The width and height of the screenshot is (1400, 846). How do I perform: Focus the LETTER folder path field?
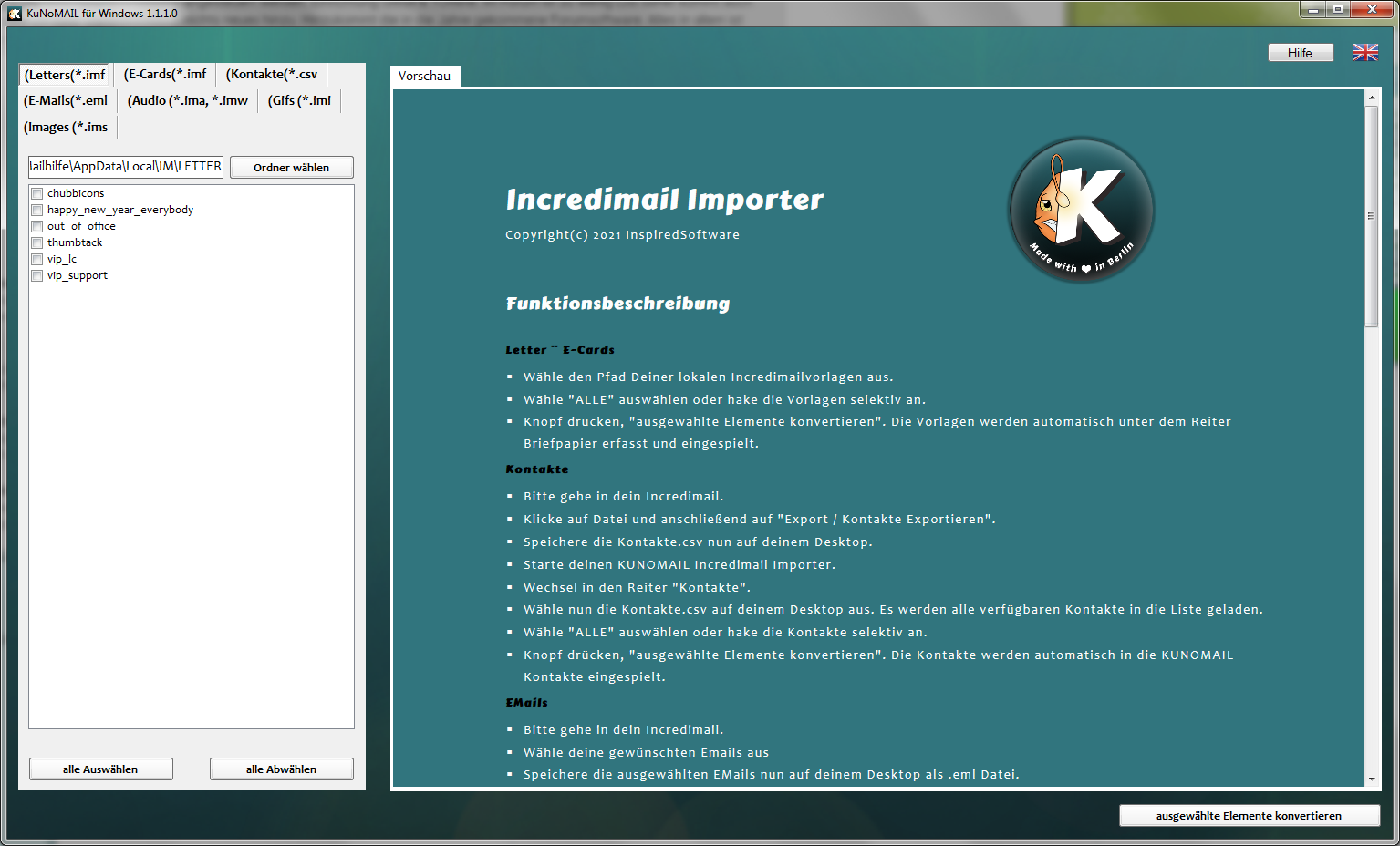126,167
